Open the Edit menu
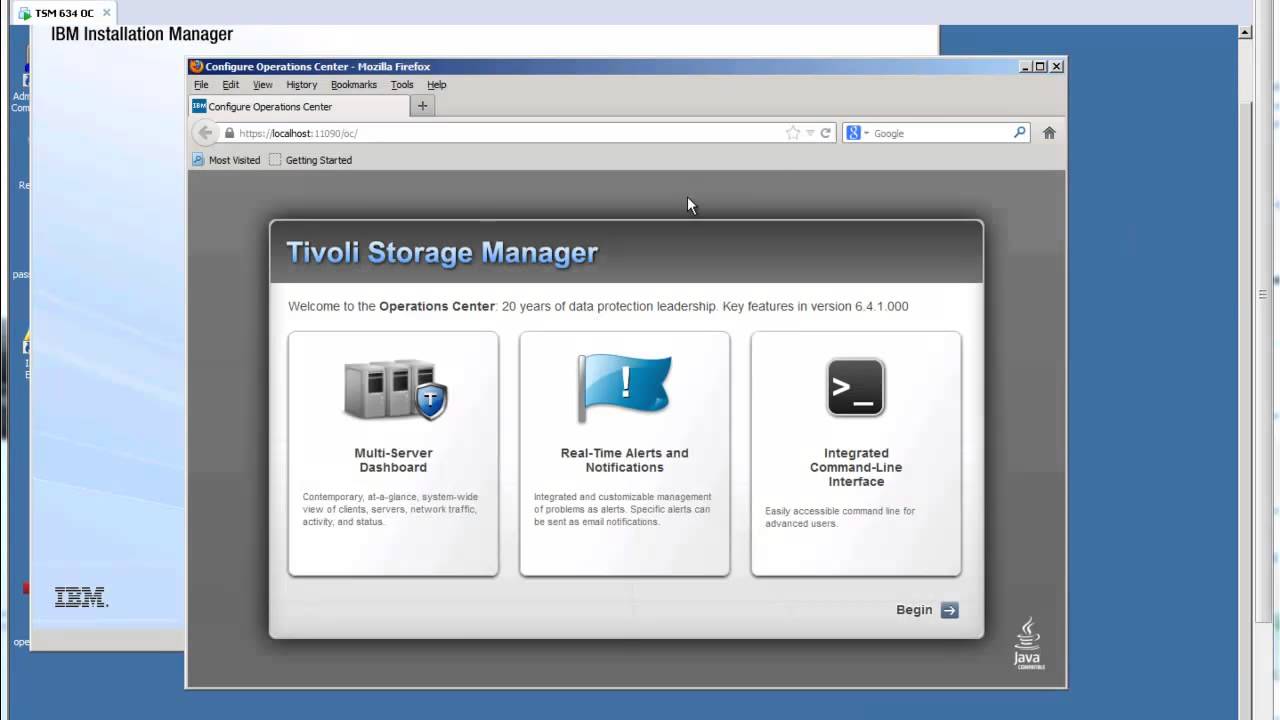 [x=231, y=85]
